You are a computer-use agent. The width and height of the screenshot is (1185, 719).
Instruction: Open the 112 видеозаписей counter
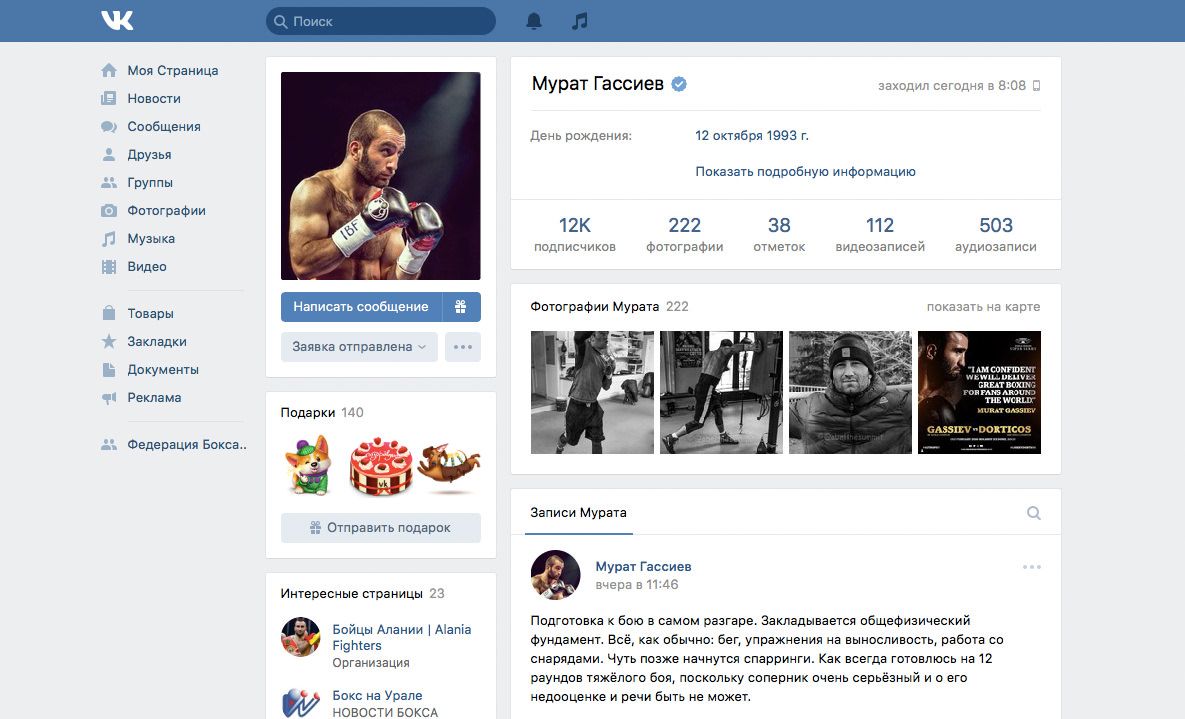(880, 234)
